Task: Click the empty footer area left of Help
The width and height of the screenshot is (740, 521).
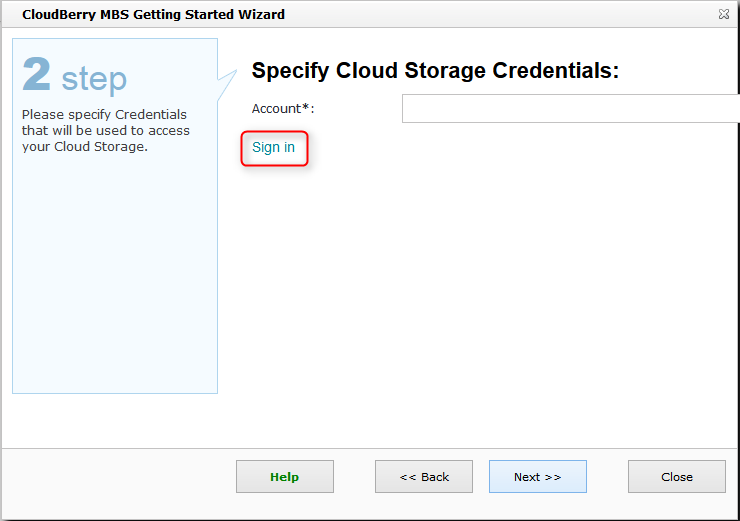Action: 120,477
